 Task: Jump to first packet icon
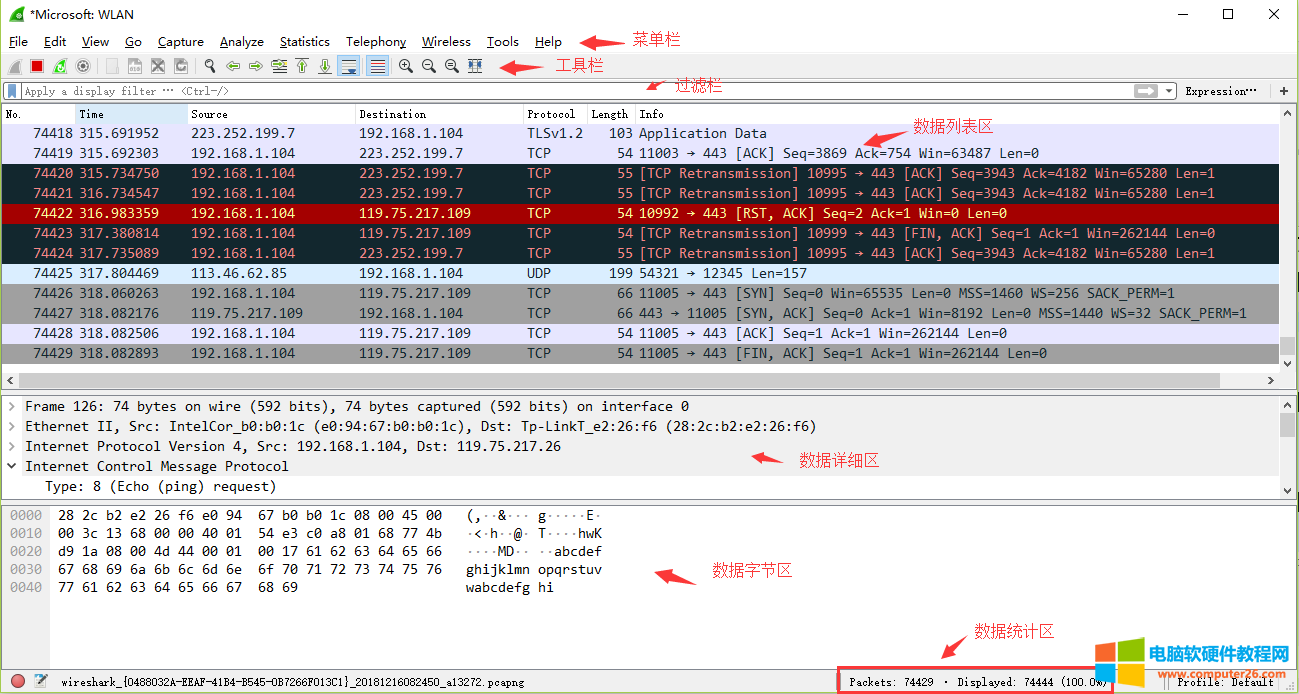302,66
